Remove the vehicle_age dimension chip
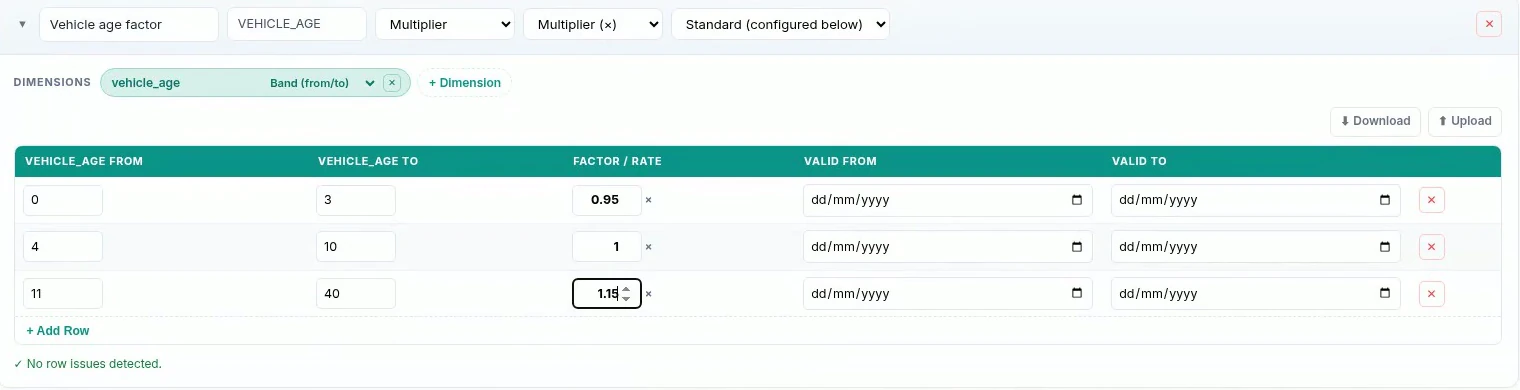1520x390 pixels. point(392,83)
